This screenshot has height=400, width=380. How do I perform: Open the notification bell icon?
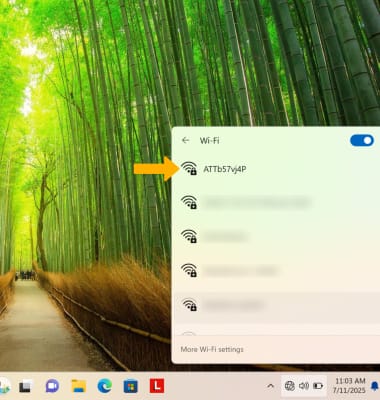(x=375, y=386)
